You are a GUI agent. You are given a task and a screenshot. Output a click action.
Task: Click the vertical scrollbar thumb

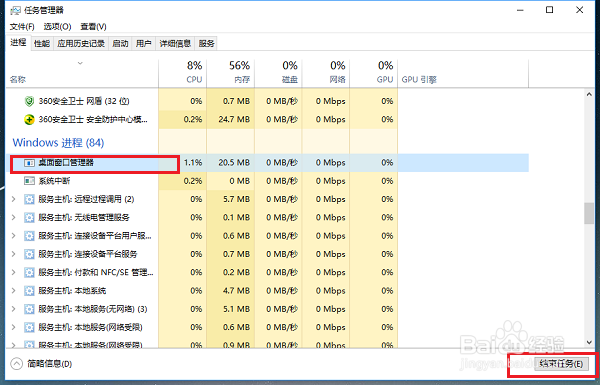(x=589, y=214)
